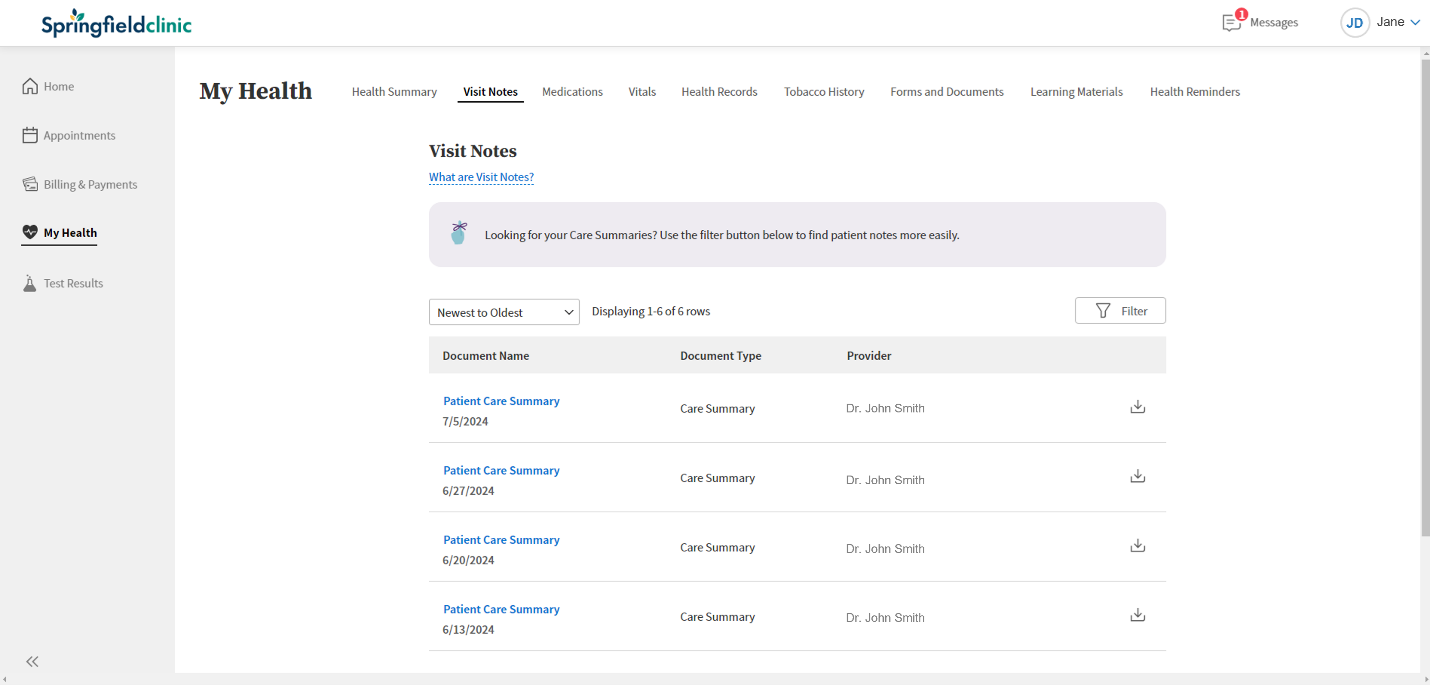Open Appointments from the sidebar
Screen dimensions: 1430x685
[x=69, y=135]
